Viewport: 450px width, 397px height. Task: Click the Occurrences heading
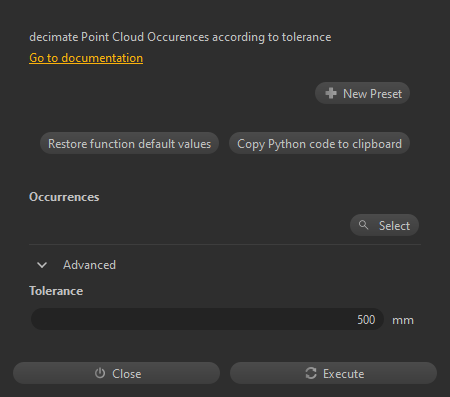(64, 197)
